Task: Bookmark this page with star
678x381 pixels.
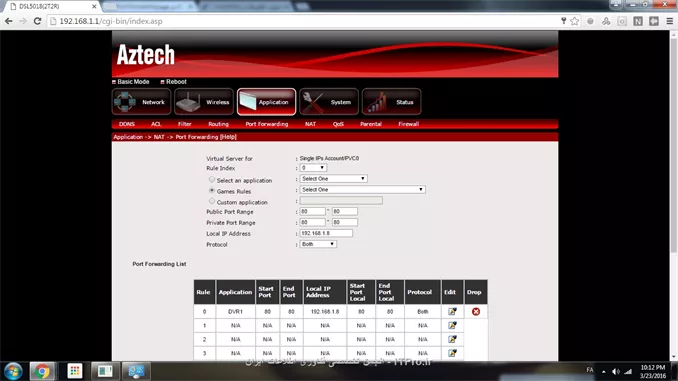Action: (x=574, y=21)
